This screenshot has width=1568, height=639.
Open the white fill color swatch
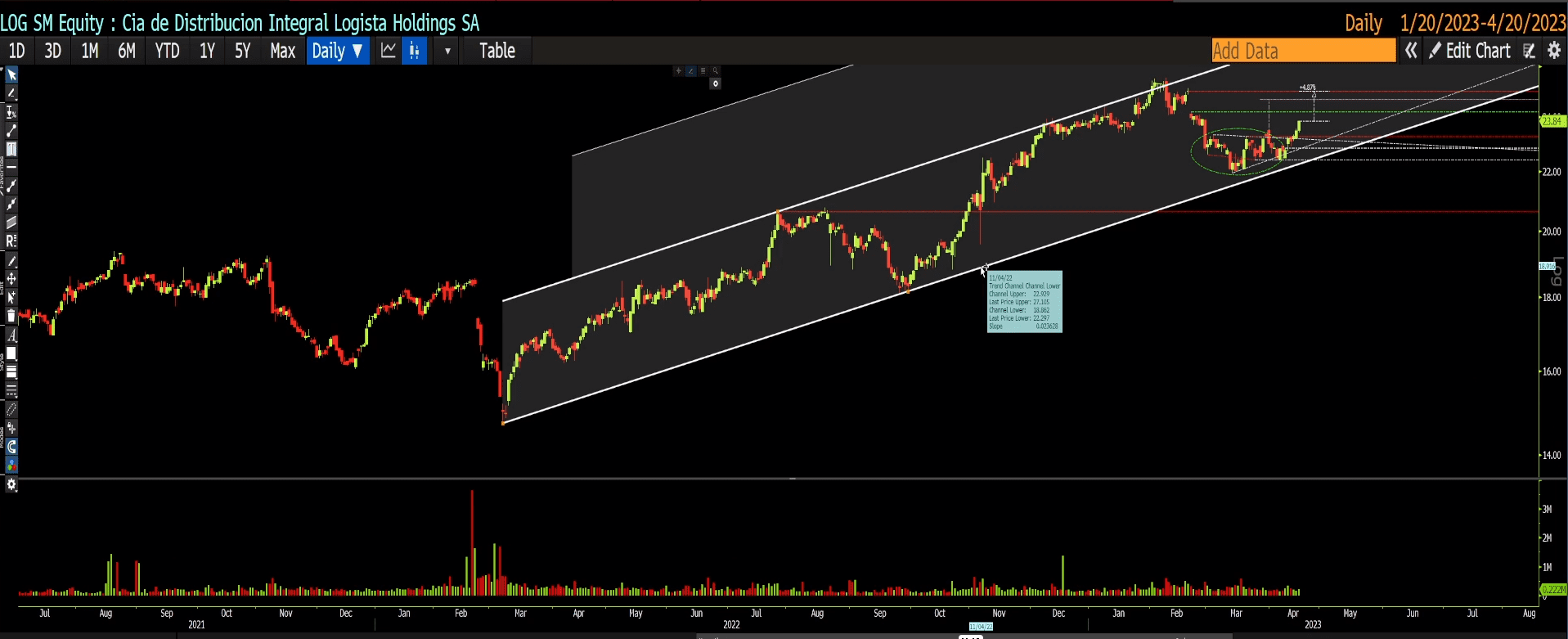pos(11,353)
